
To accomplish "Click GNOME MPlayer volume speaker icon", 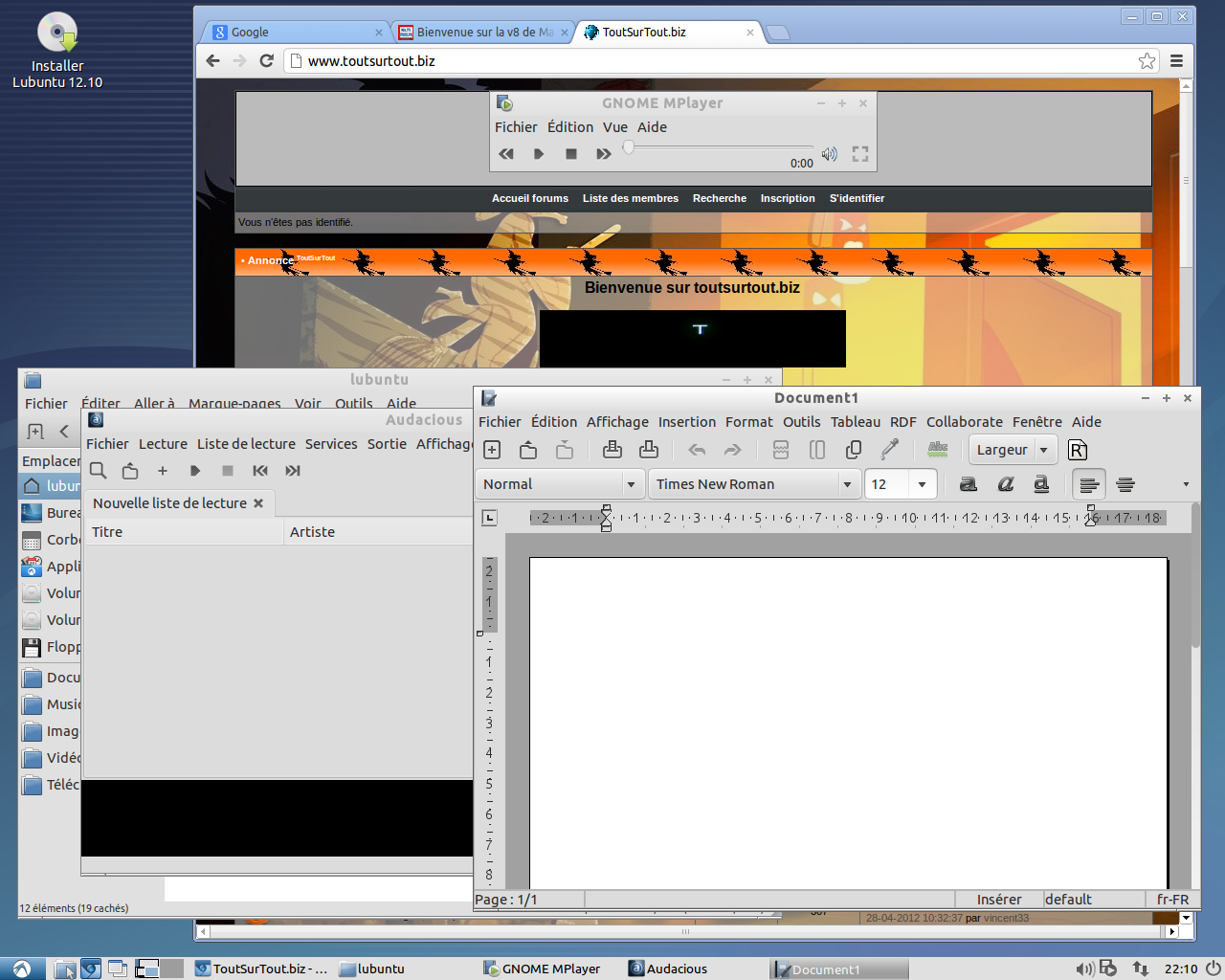I will (x=830, y=153).
